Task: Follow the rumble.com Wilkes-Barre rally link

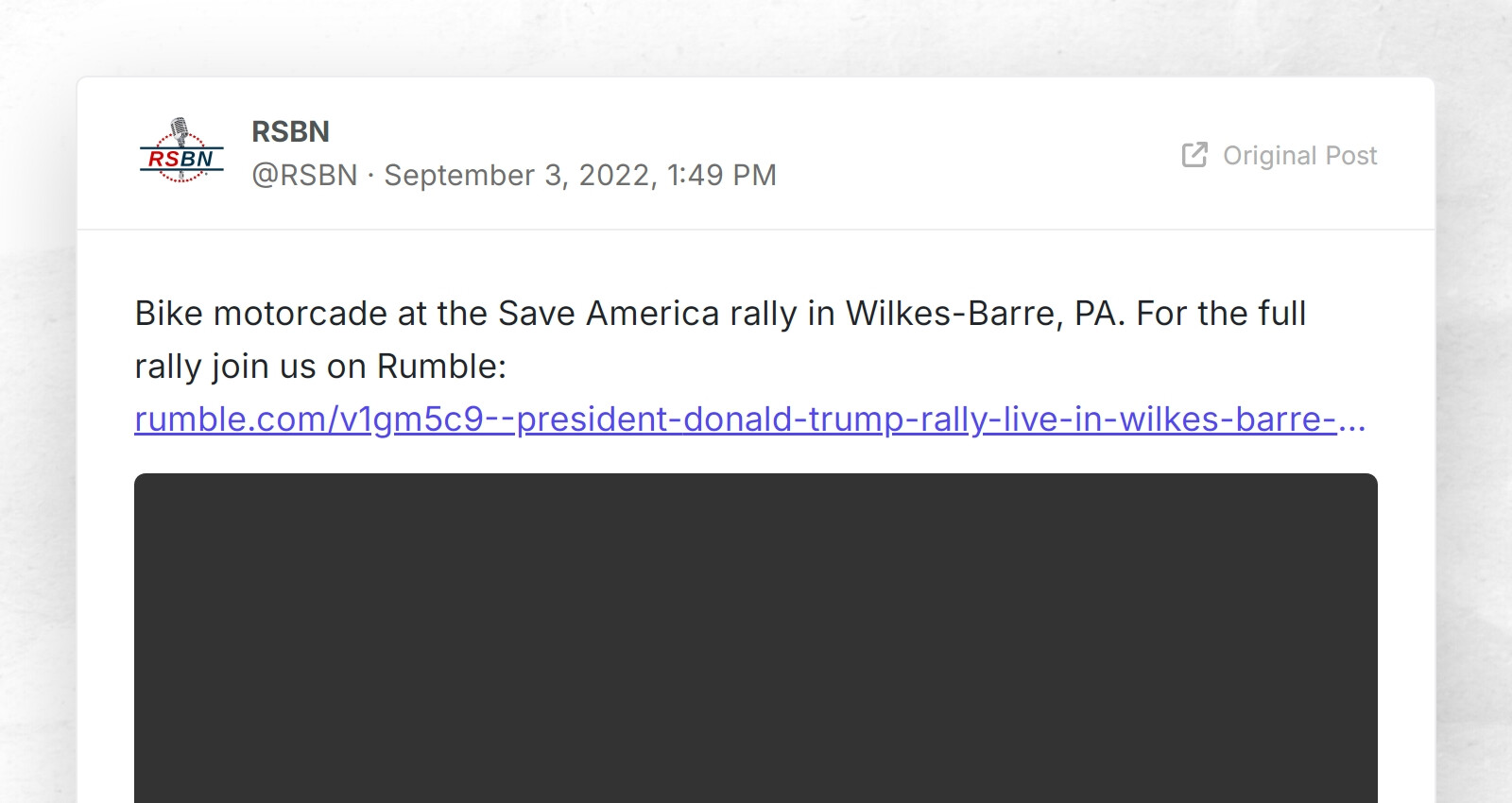Action: click(x=747, y=419)
